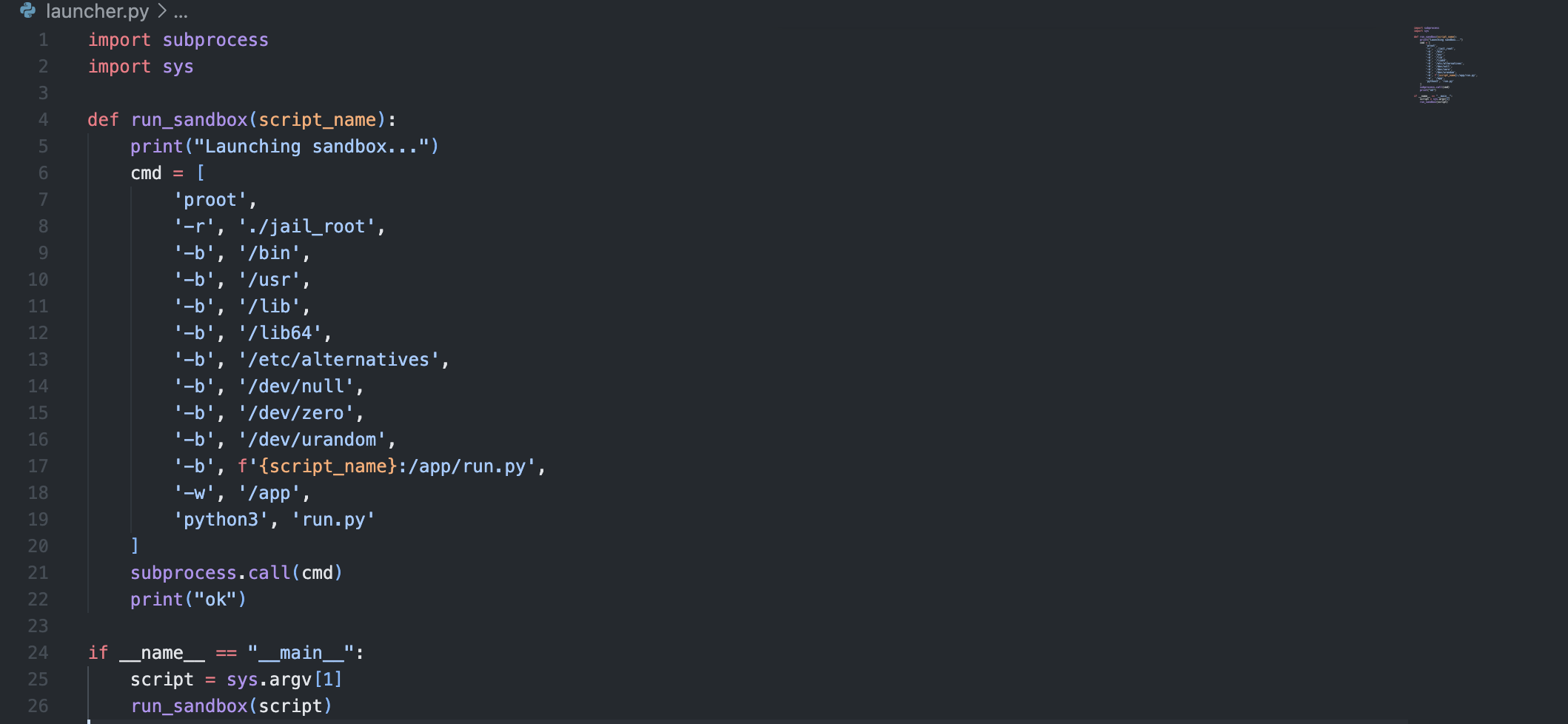The image size is (1568, 724).
Task: Click the sys module on import line 2
Action: pos(178,67)
